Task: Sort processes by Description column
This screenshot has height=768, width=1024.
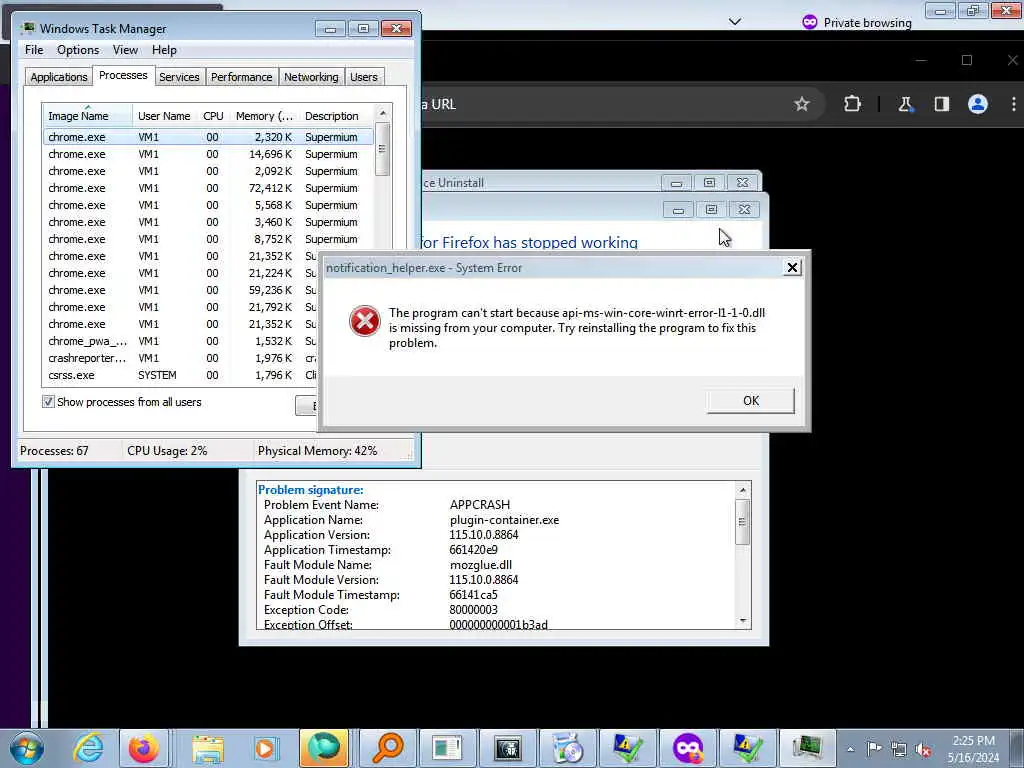Action: [336, 116]
